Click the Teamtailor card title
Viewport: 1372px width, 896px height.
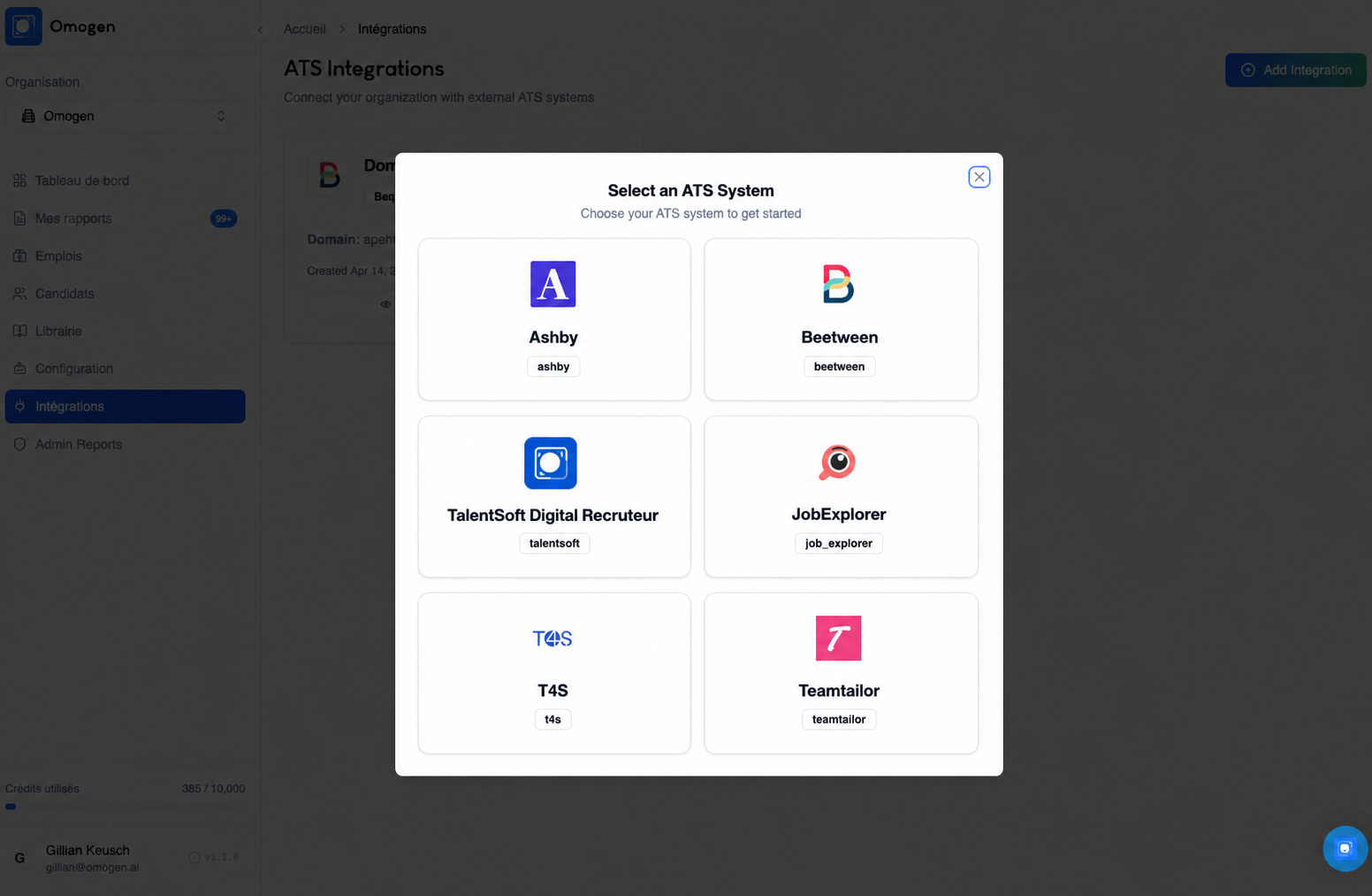839,690
